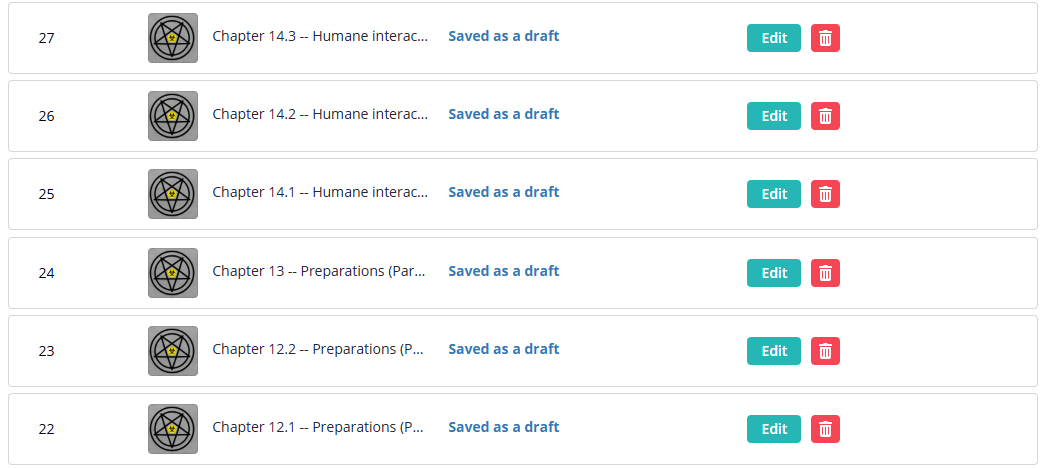Open Chapter 14.2 -- Humane interac... title
Screen dimensions: 1050x468
tap(320, 114)
